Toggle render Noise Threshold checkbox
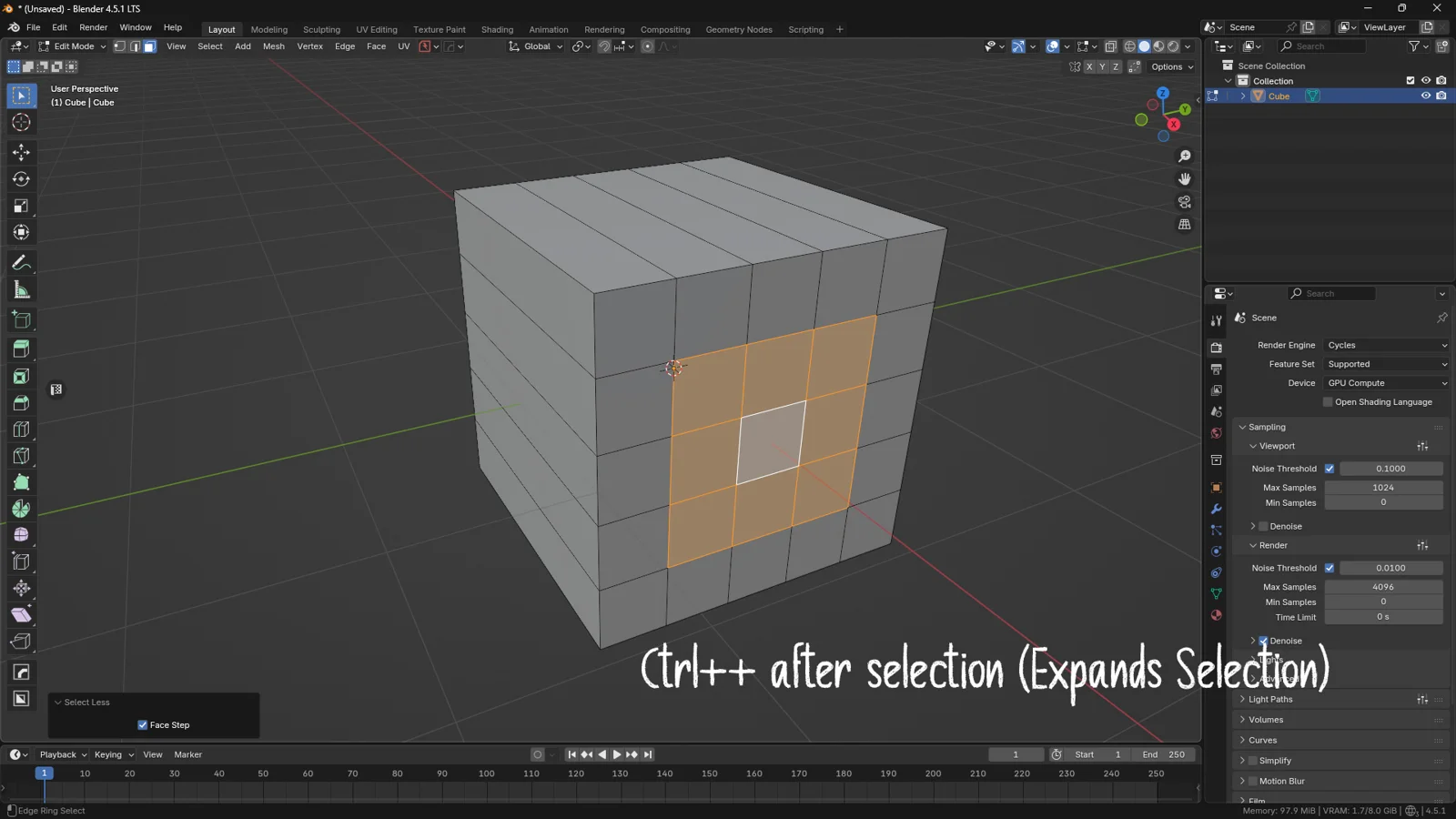Viewport: 1456px width, 819px height. point(1330,568)
